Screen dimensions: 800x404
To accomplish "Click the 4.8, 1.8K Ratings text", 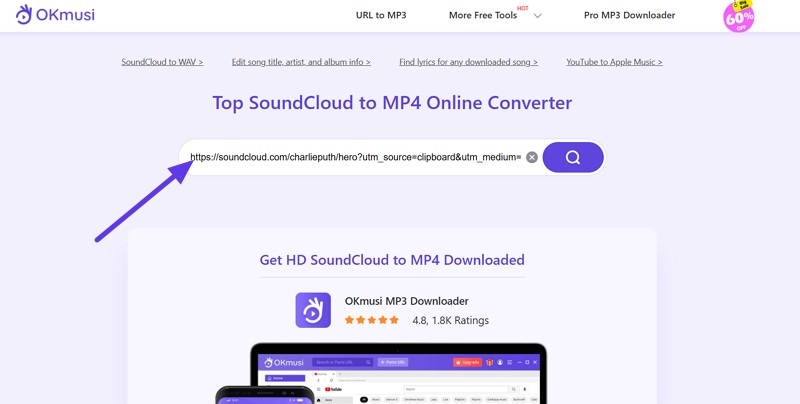I will (451, 320).
